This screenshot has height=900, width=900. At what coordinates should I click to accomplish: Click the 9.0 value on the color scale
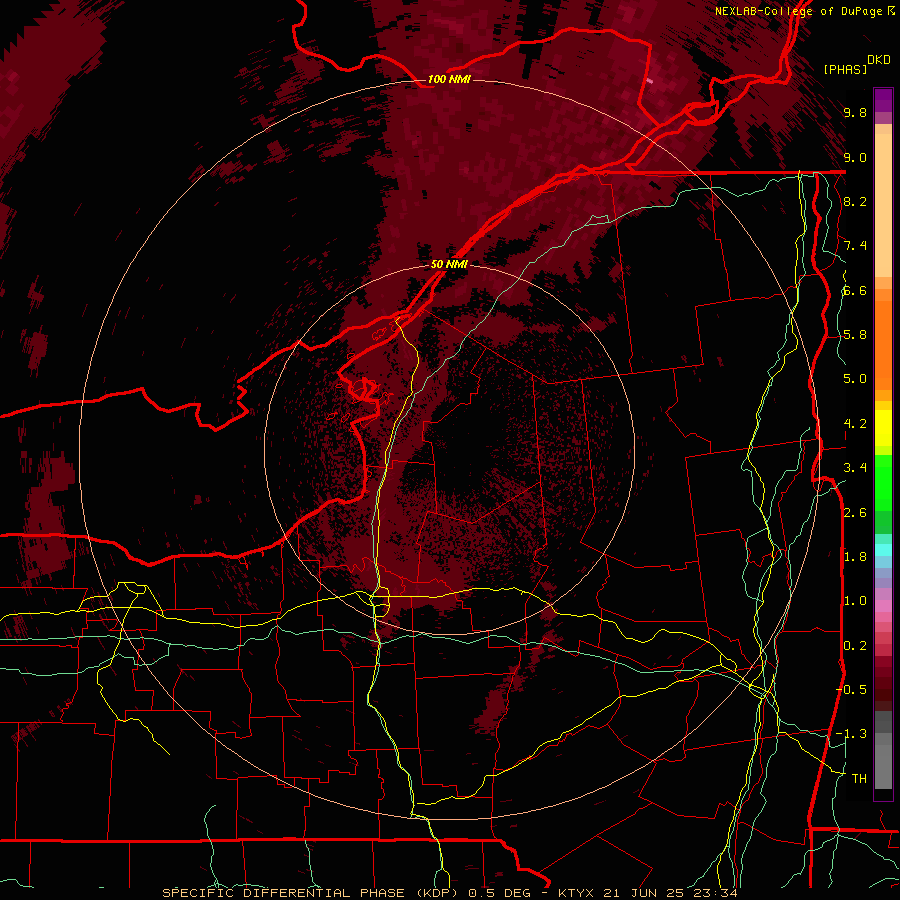tap(855, 157)
